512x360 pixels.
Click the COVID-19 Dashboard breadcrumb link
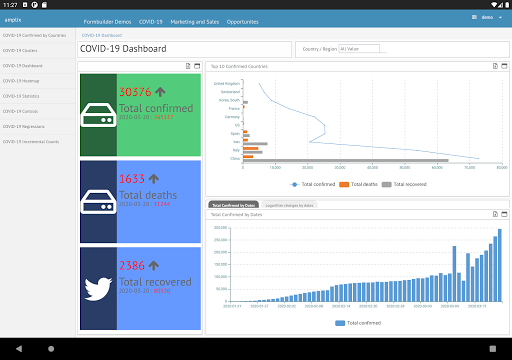coord(102,35)
